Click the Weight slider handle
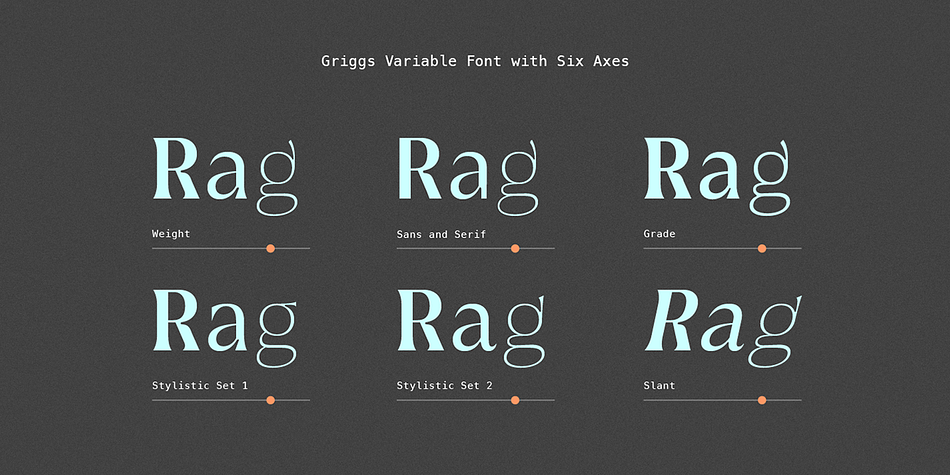This screenshot has width=950, height=475. point(271,248)
